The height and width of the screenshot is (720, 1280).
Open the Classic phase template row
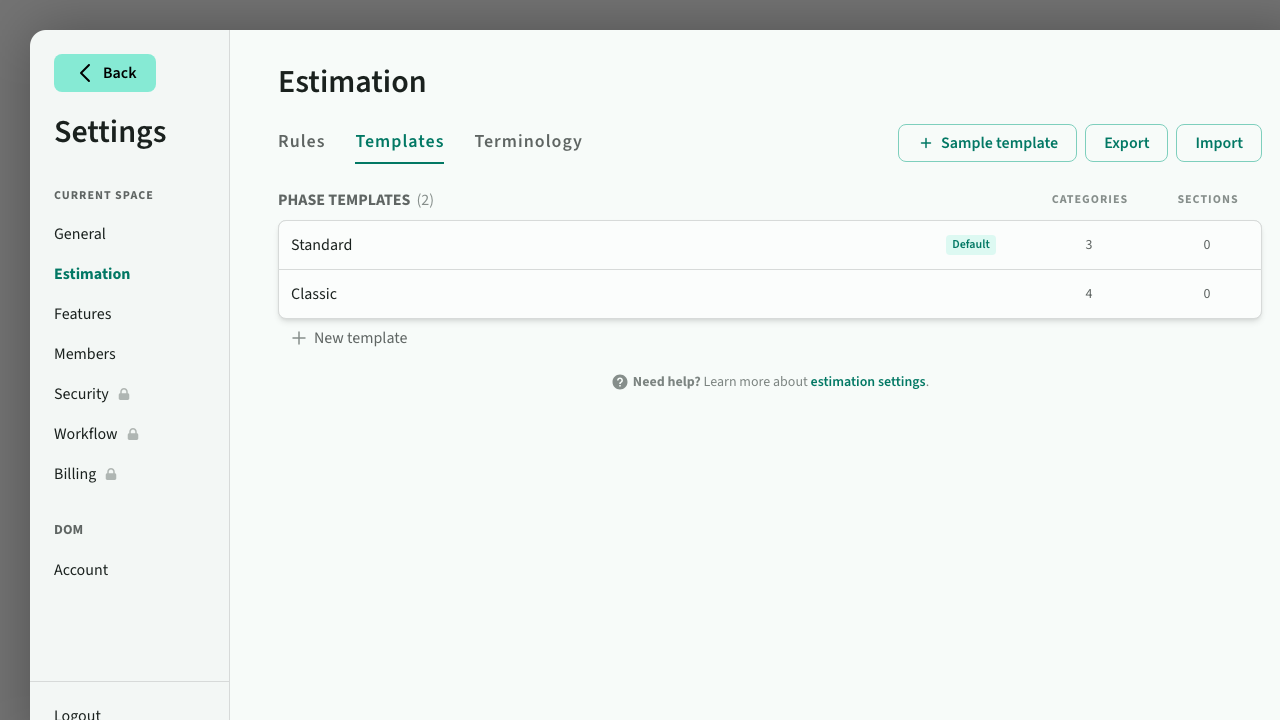[600, 294]
